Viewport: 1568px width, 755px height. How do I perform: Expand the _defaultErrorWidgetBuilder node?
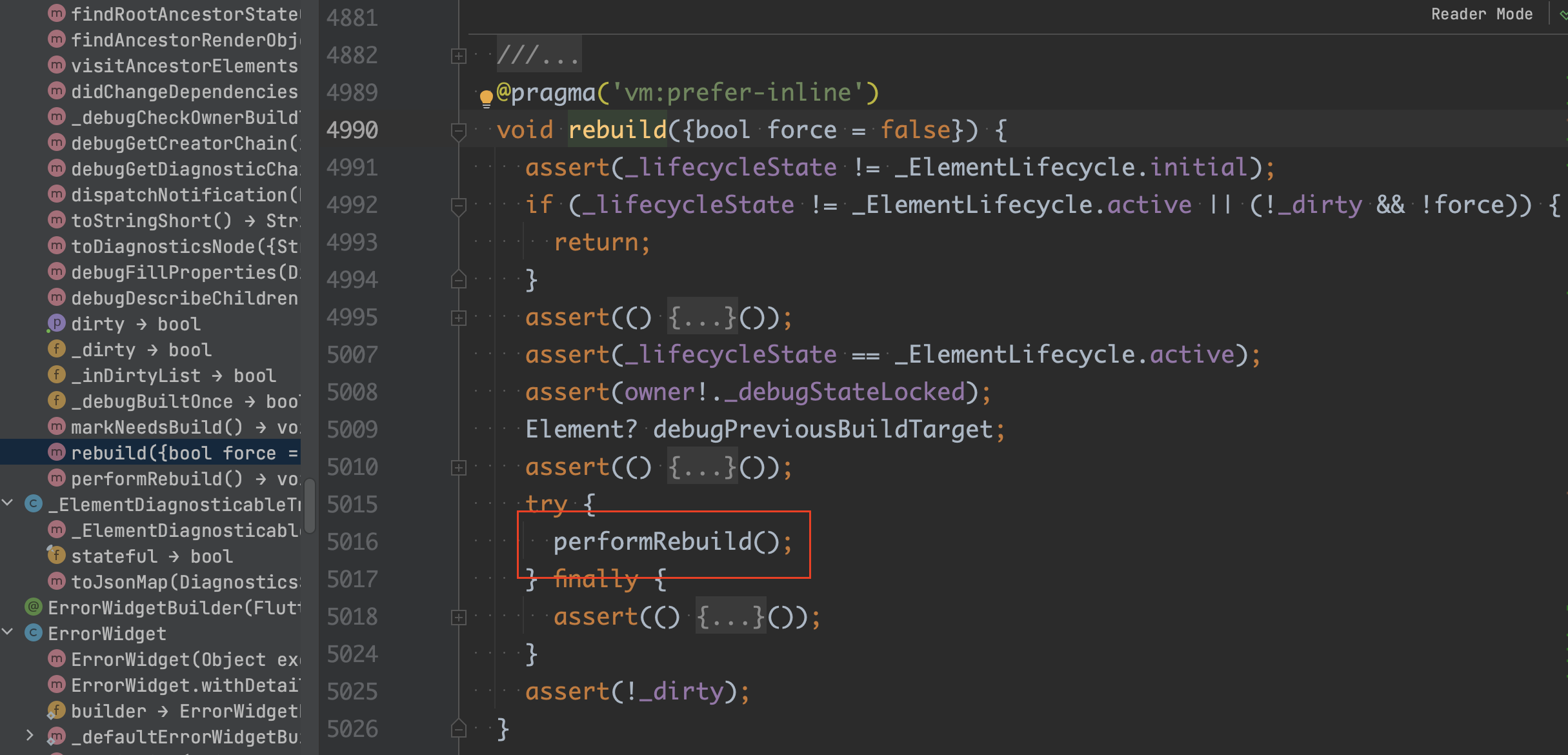(x=30, y=735)
